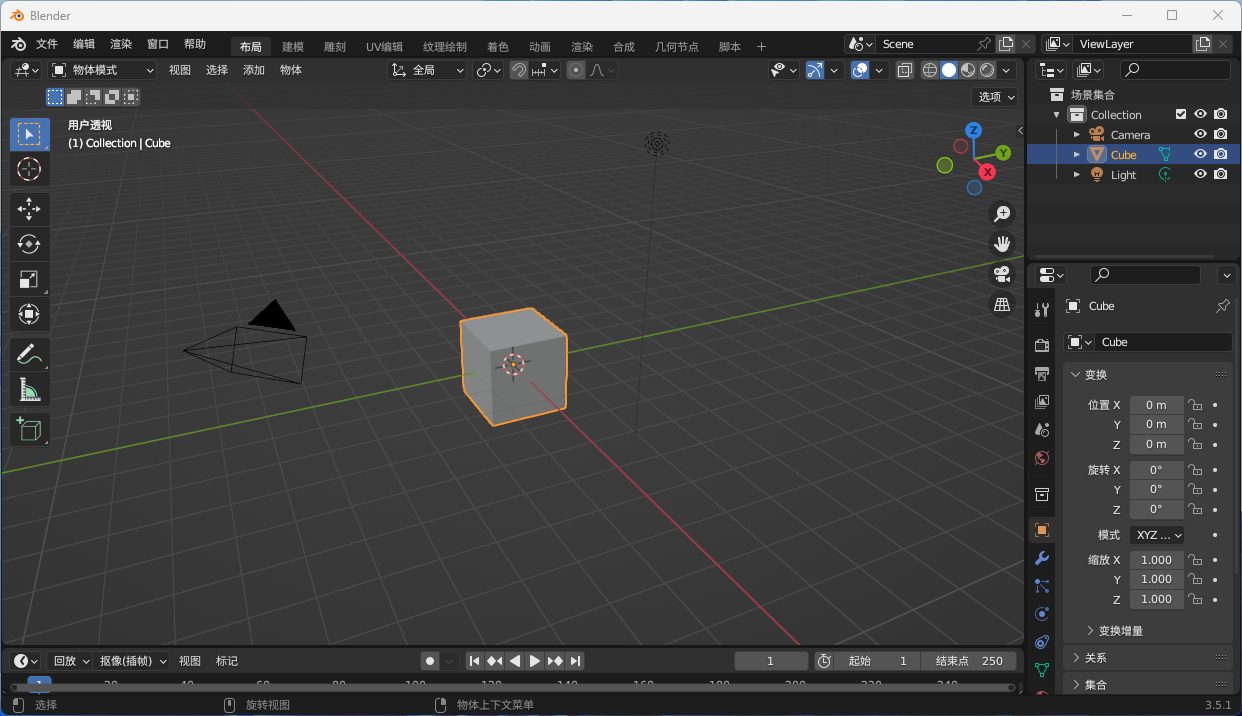
Task: Click the 结束点 250 end frame field
Action: (x=969, y=661)
